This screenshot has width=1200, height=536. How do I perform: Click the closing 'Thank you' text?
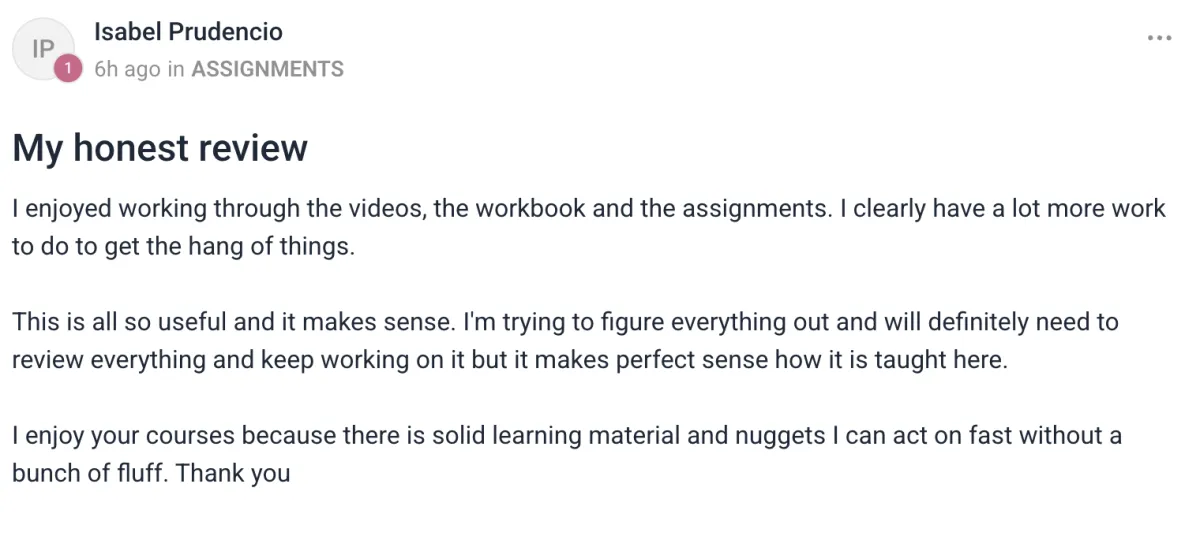tap(233, 473)
